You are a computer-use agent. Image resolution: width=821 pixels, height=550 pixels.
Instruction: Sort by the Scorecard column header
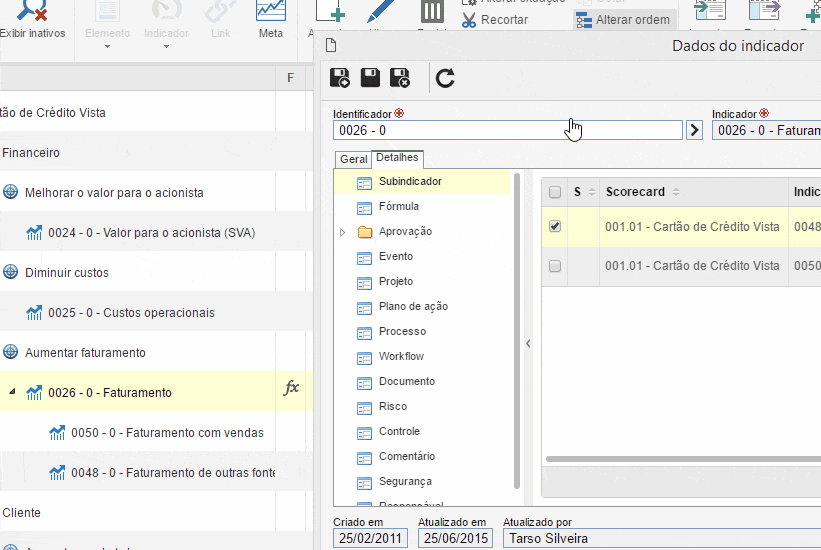click(x=694, y=192)
